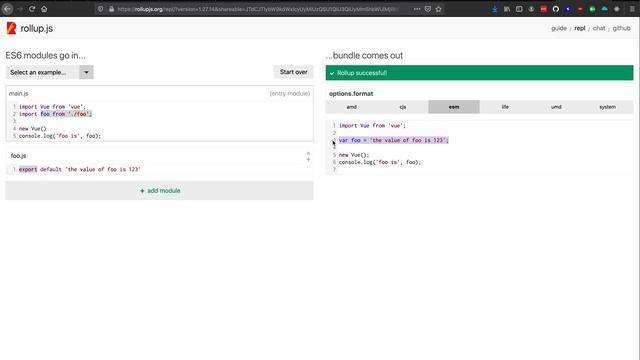Click the rollup.js title text

click(x=37, y=29)
